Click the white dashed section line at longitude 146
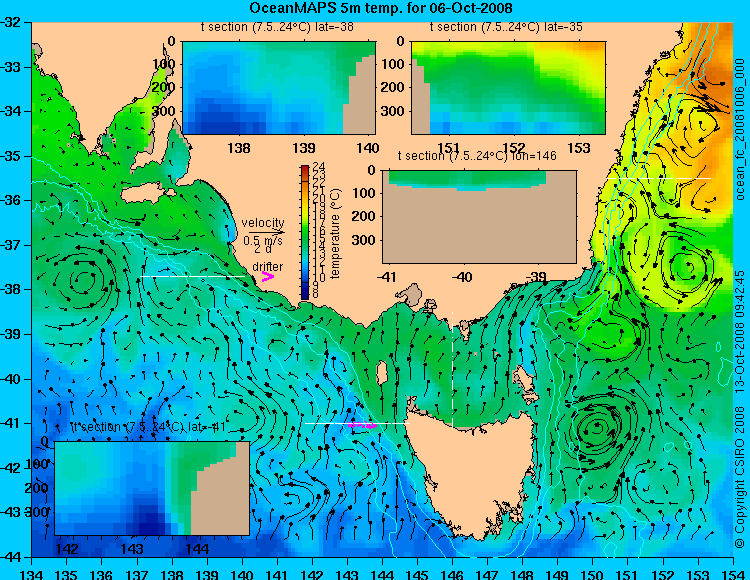Screen dimensions: 750x580 tap(452, 369)
